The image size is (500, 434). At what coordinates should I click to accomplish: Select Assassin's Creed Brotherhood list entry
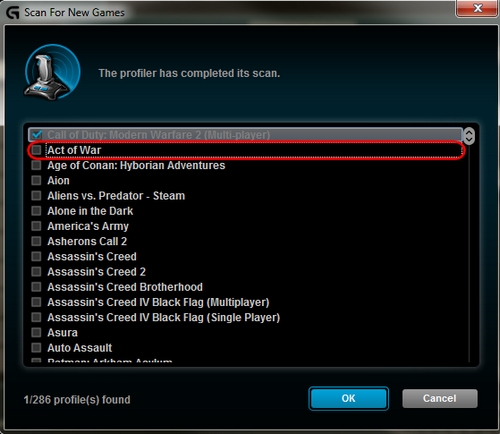pos(125,287)
